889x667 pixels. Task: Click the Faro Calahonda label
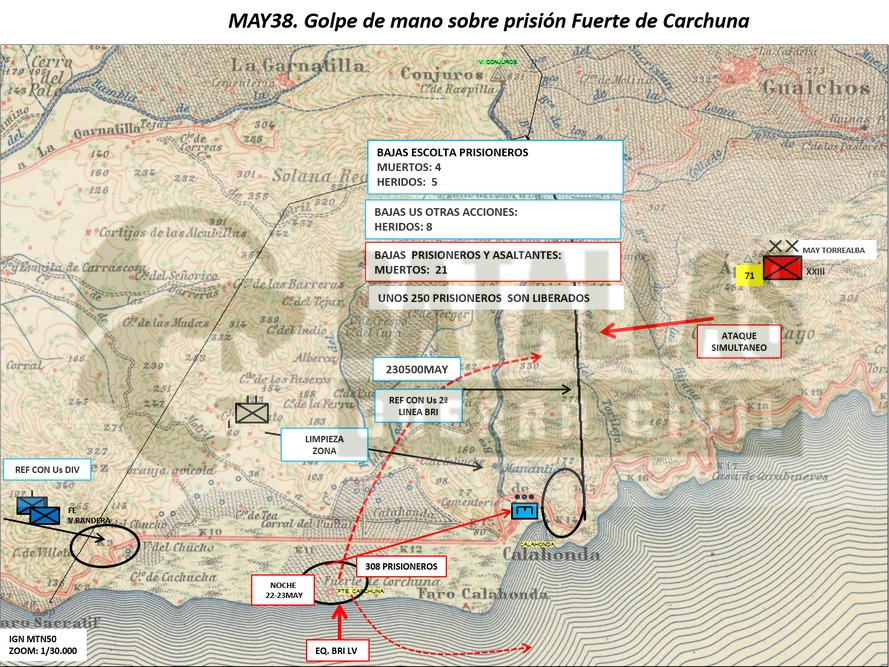point(483,594)
